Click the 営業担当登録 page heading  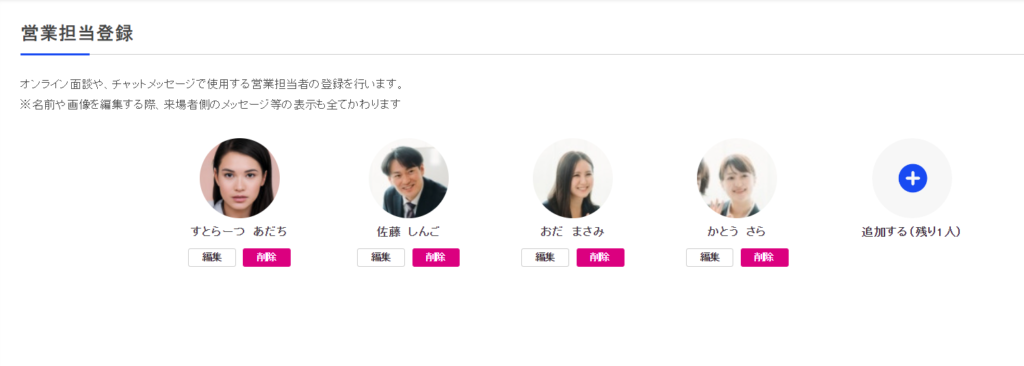[x=77, y=34]
